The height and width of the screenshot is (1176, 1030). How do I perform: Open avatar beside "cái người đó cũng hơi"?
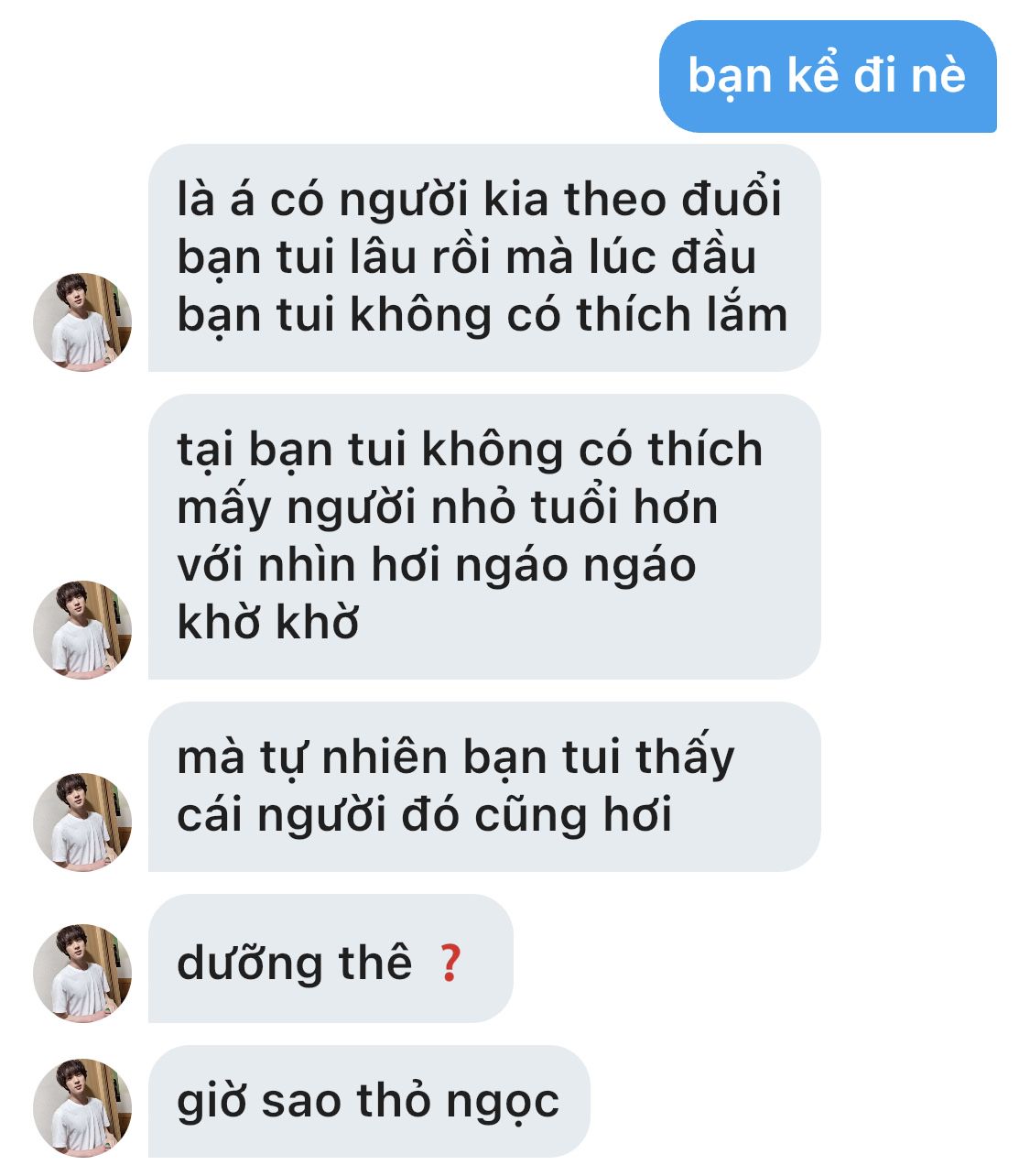(x=82, y=822)
